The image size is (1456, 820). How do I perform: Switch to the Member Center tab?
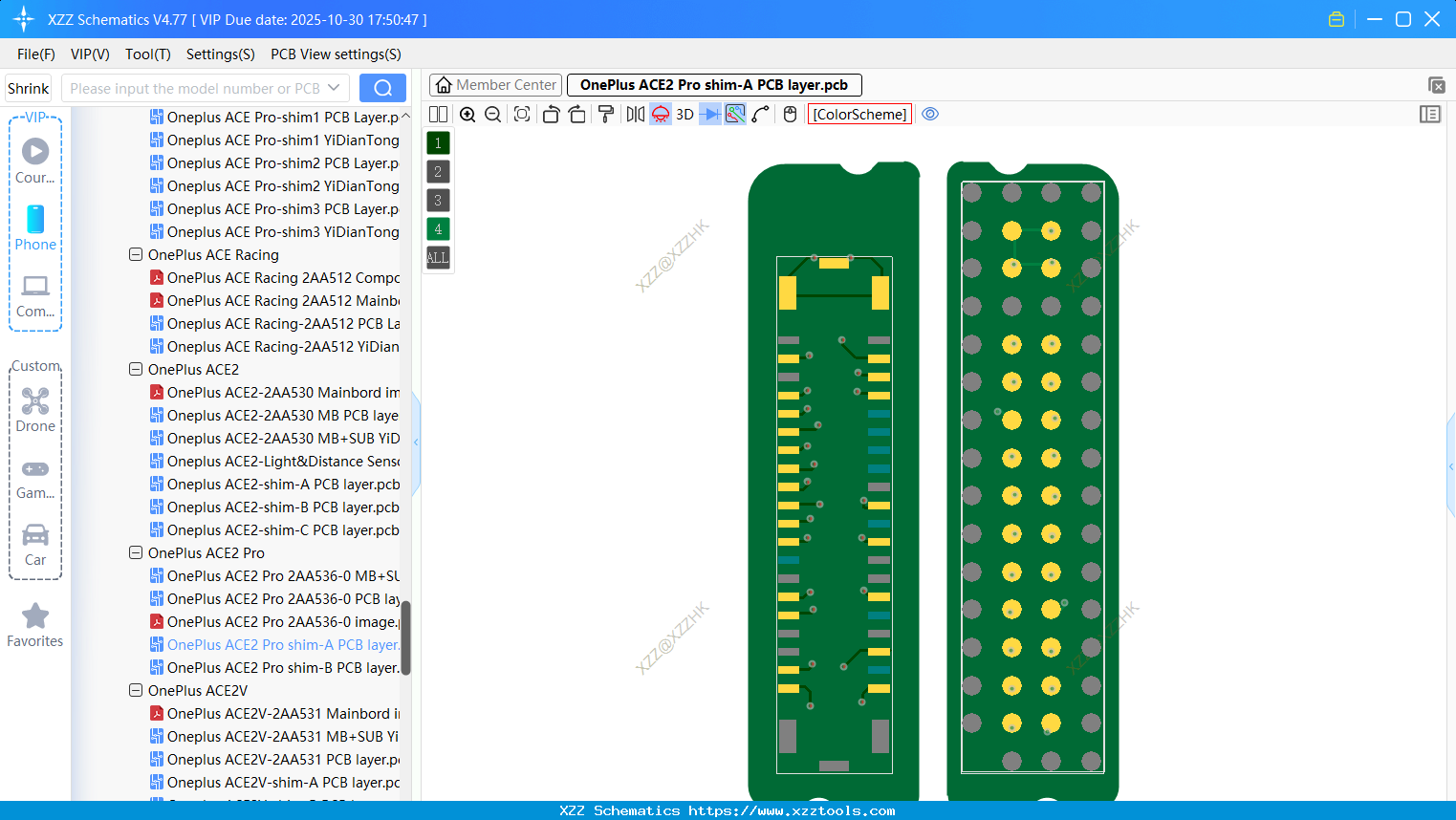point(494,84)
